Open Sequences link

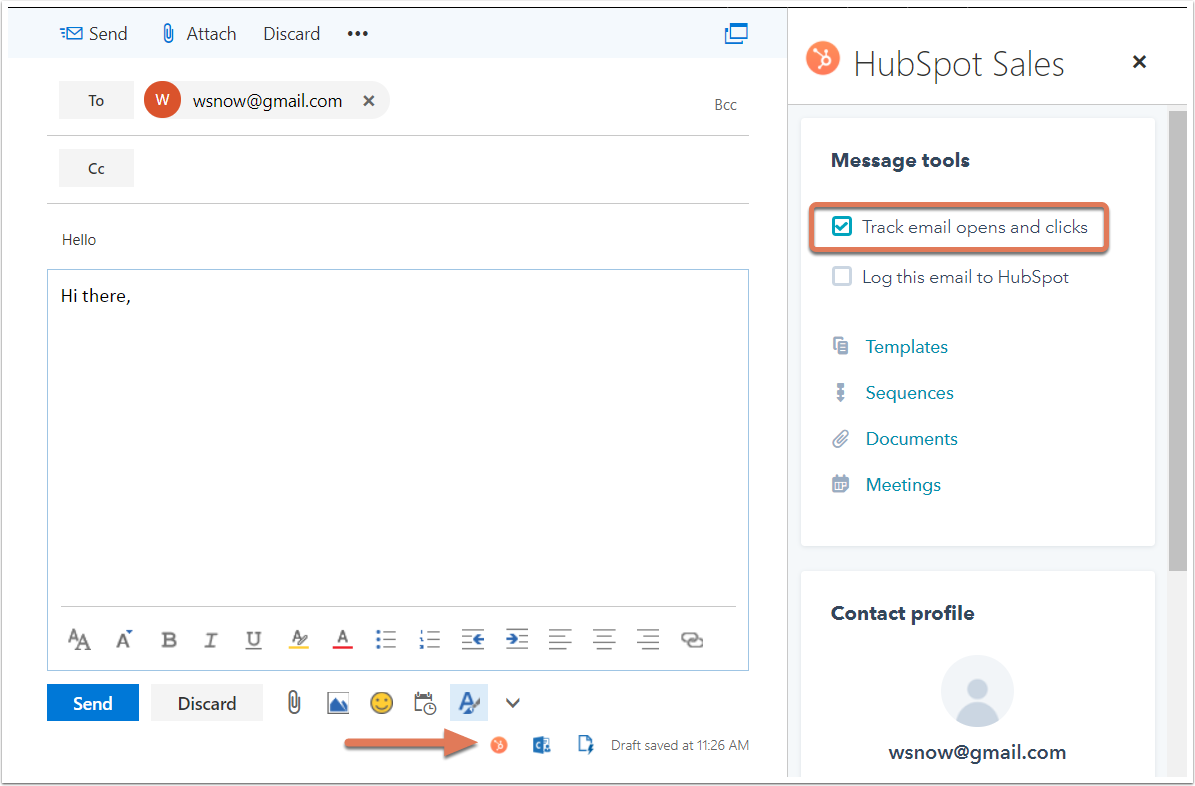pyautogui.click(x=909, y=393)
